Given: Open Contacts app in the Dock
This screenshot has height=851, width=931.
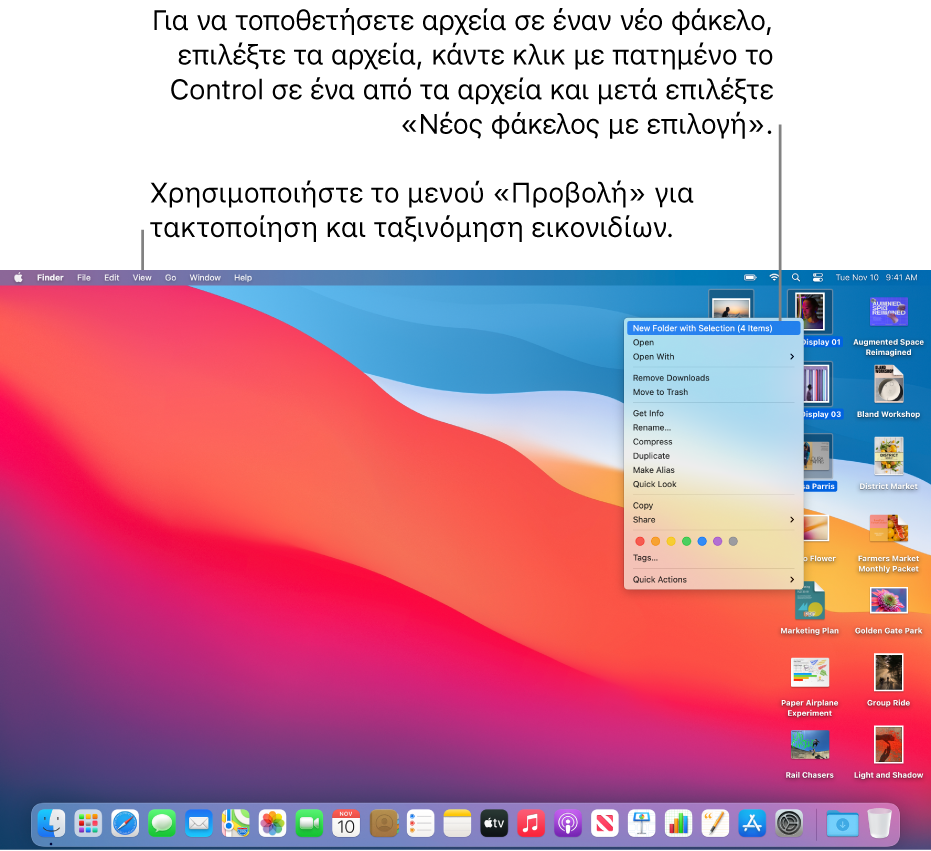Looking at the screenshot, I should pyautogui.click(x=384, y=824).
